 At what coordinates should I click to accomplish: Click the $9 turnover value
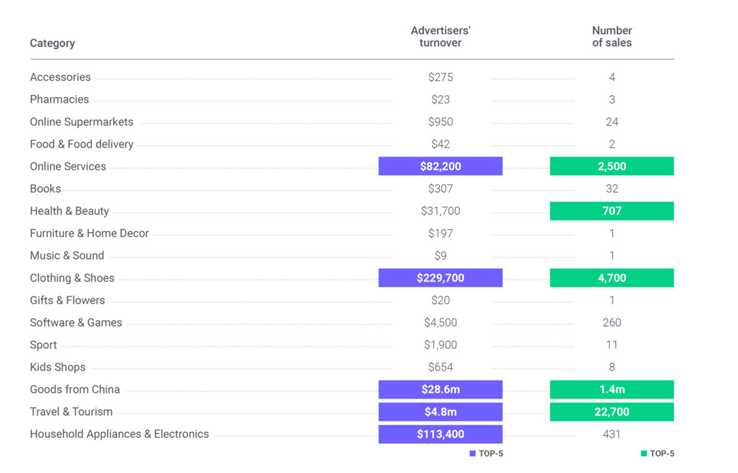pyautogui.click(x=441, y=256)
